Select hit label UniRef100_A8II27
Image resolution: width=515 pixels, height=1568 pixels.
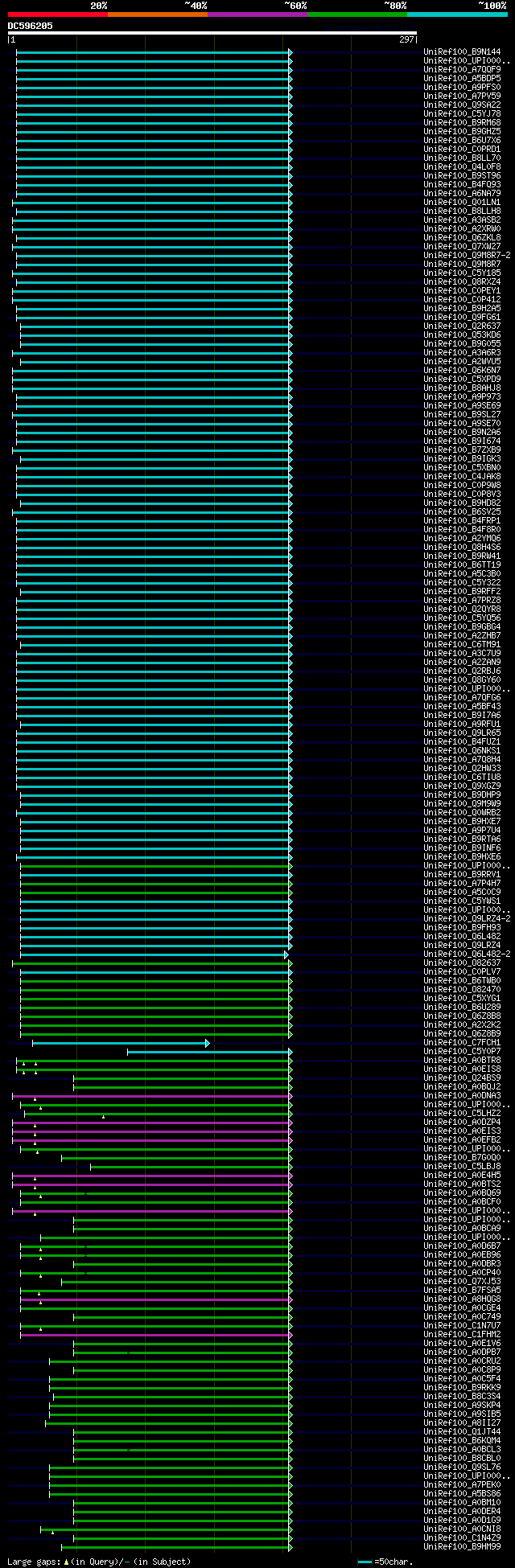(462, 1423)
